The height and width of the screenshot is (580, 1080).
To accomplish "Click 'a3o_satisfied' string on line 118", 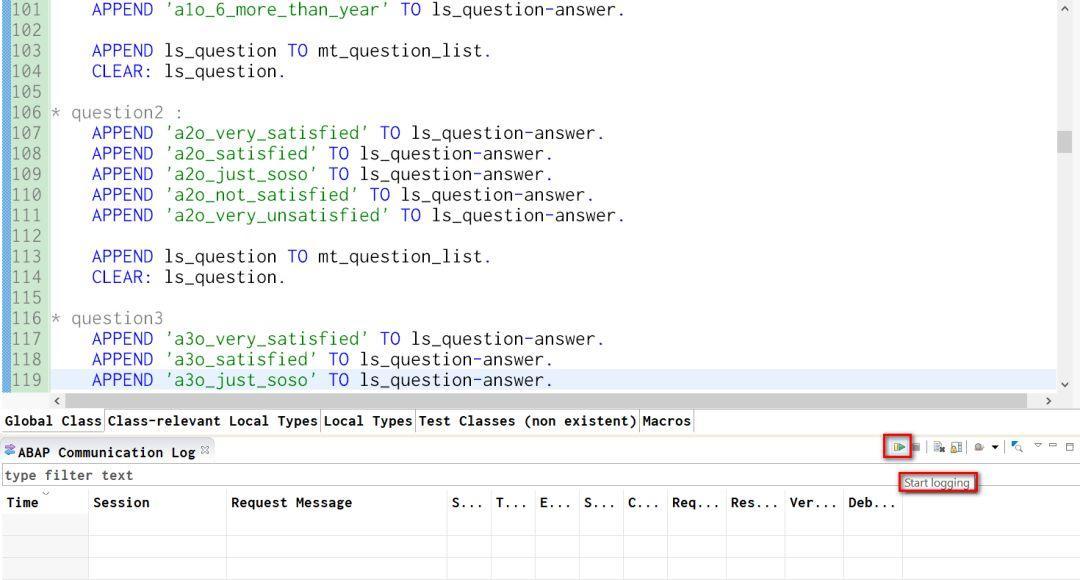I will click(x=240, y=360).
